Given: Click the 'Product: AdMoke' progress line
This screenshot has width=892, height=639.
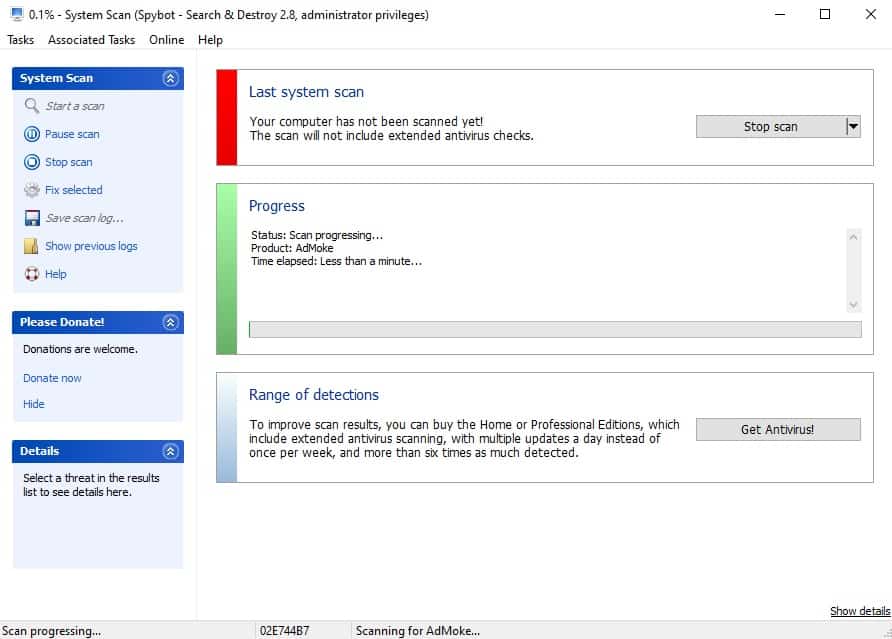Looking at the screenshot, I should tap(292, 248).
